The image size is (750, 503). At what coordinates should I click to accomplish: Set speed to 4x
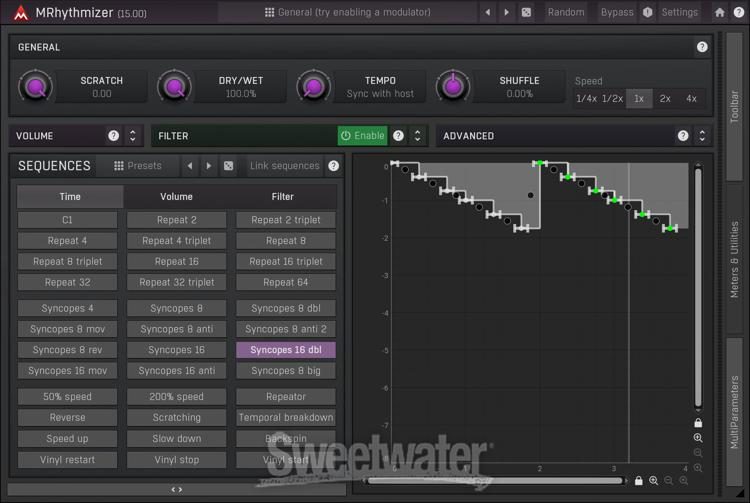click(x=691, y=98)
